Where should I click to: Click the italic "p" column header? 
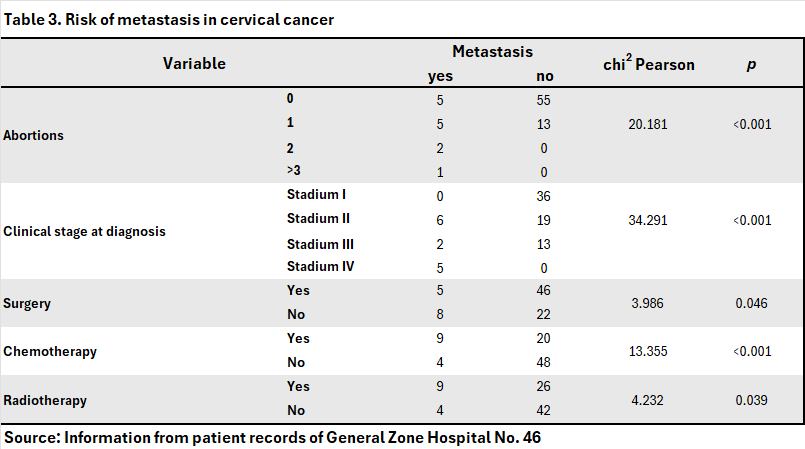pyautogui.click(x=750, y=64)
